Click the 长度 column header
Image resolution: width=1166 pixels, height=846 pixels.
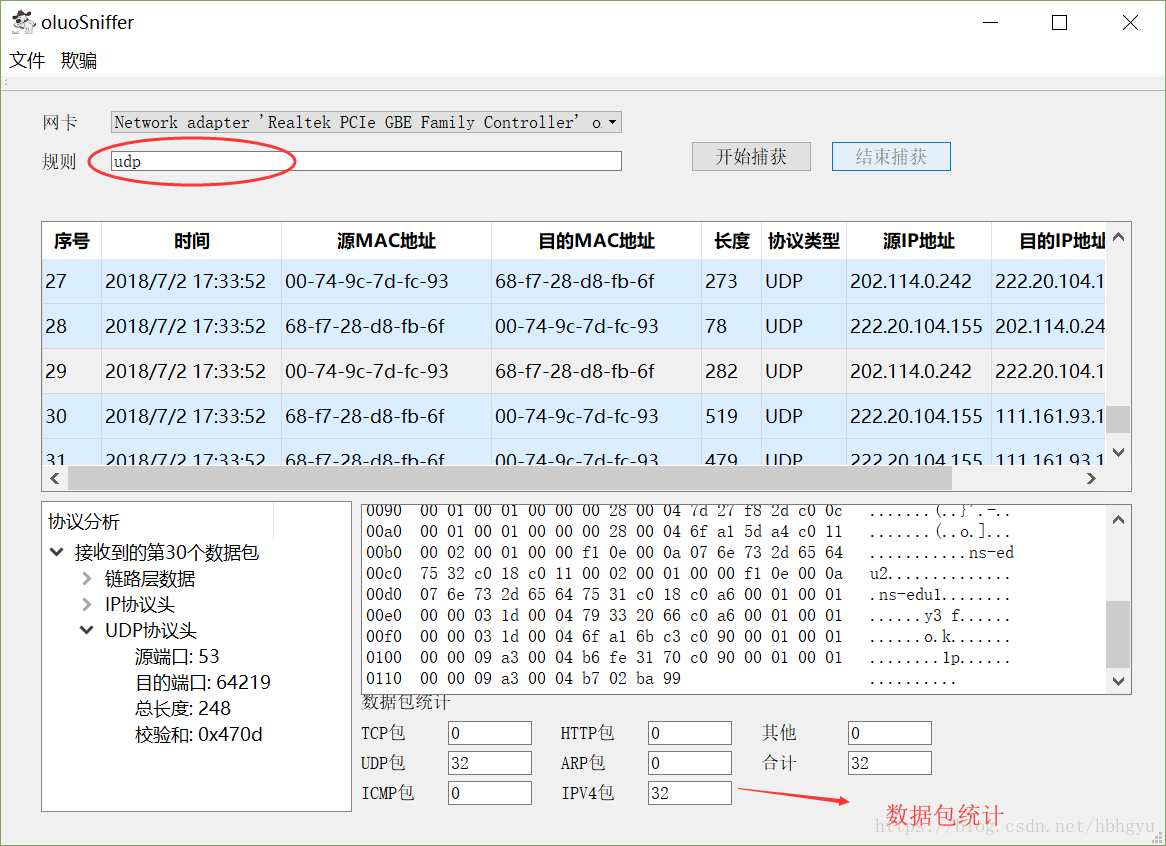click(732, 241)
